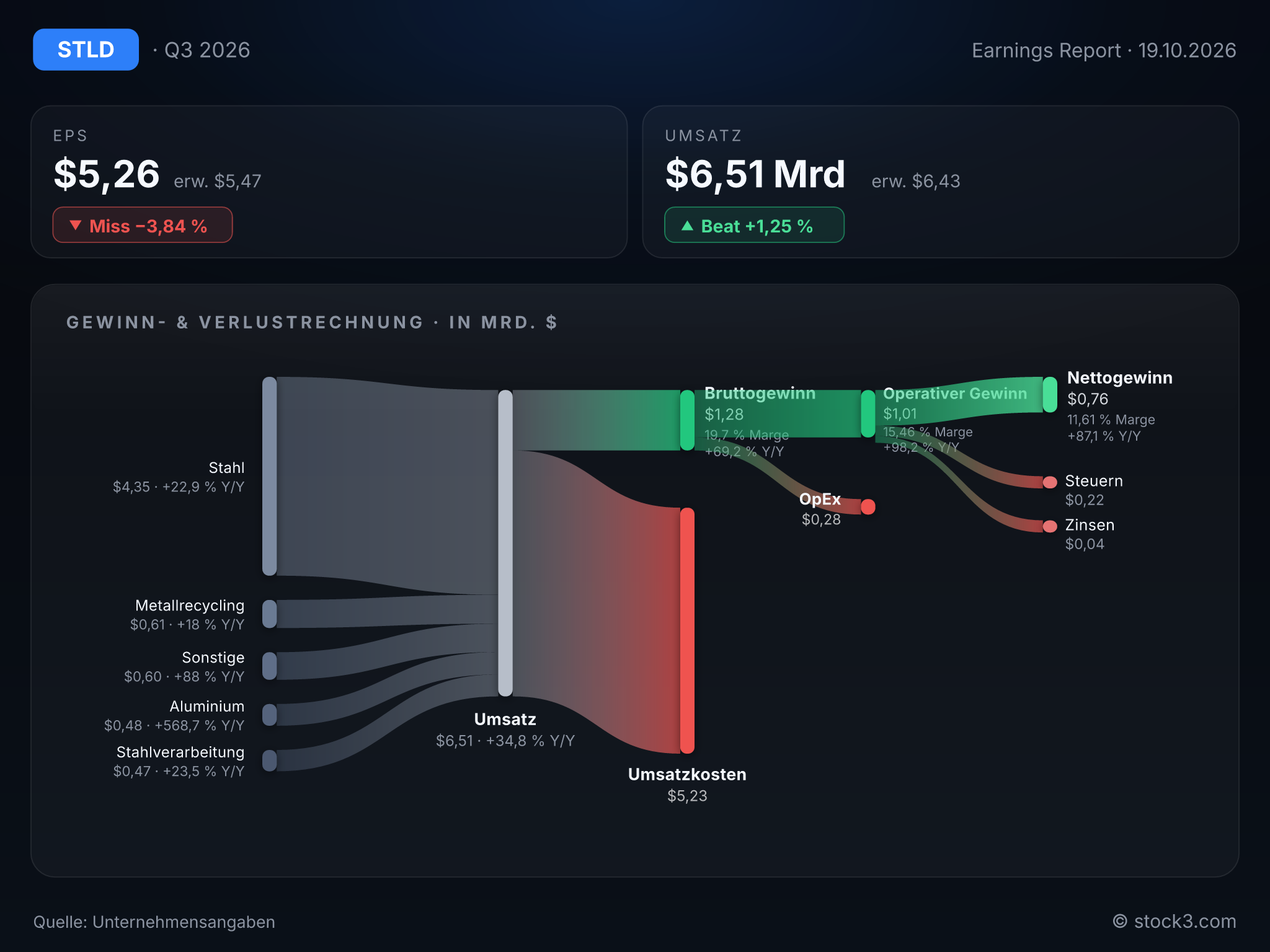This screenshot has width=1270, height=952.
Task: Click the EPS value $5,26
Action: [107, 174]
